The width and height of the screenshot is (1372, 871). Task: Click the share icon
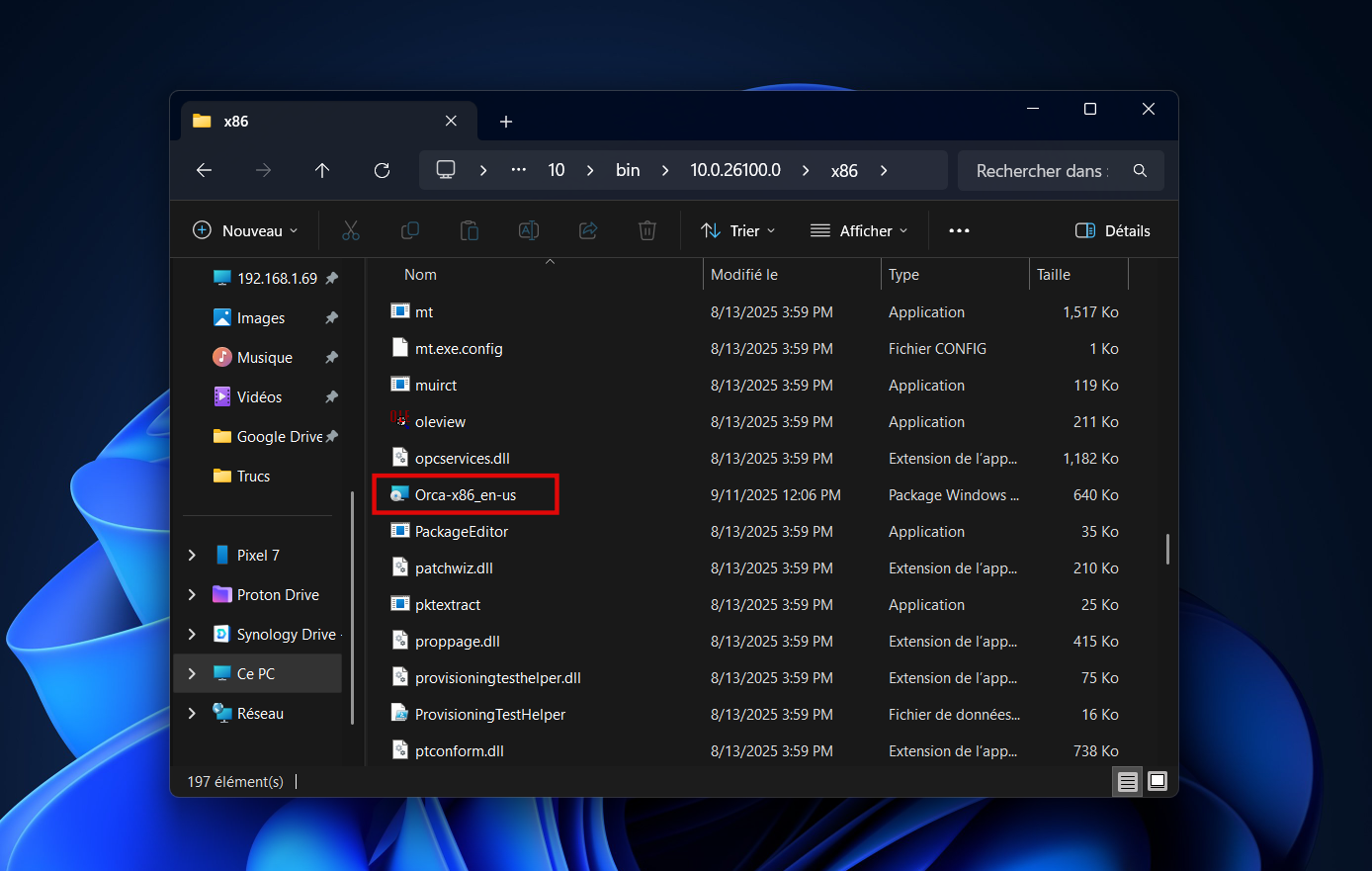[x=588, y=230]
